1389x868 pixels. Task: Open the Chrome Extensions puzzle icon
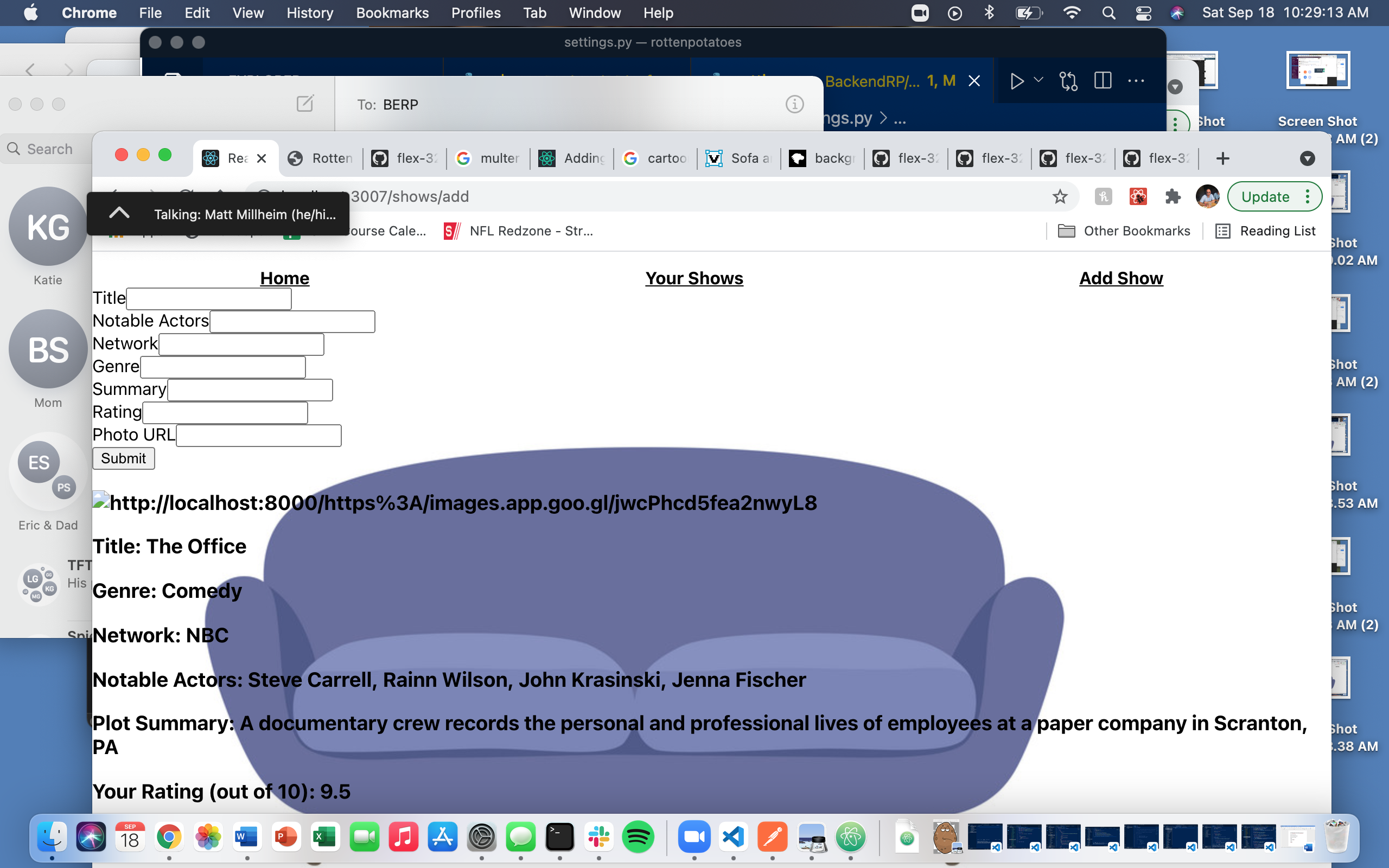1173,197
